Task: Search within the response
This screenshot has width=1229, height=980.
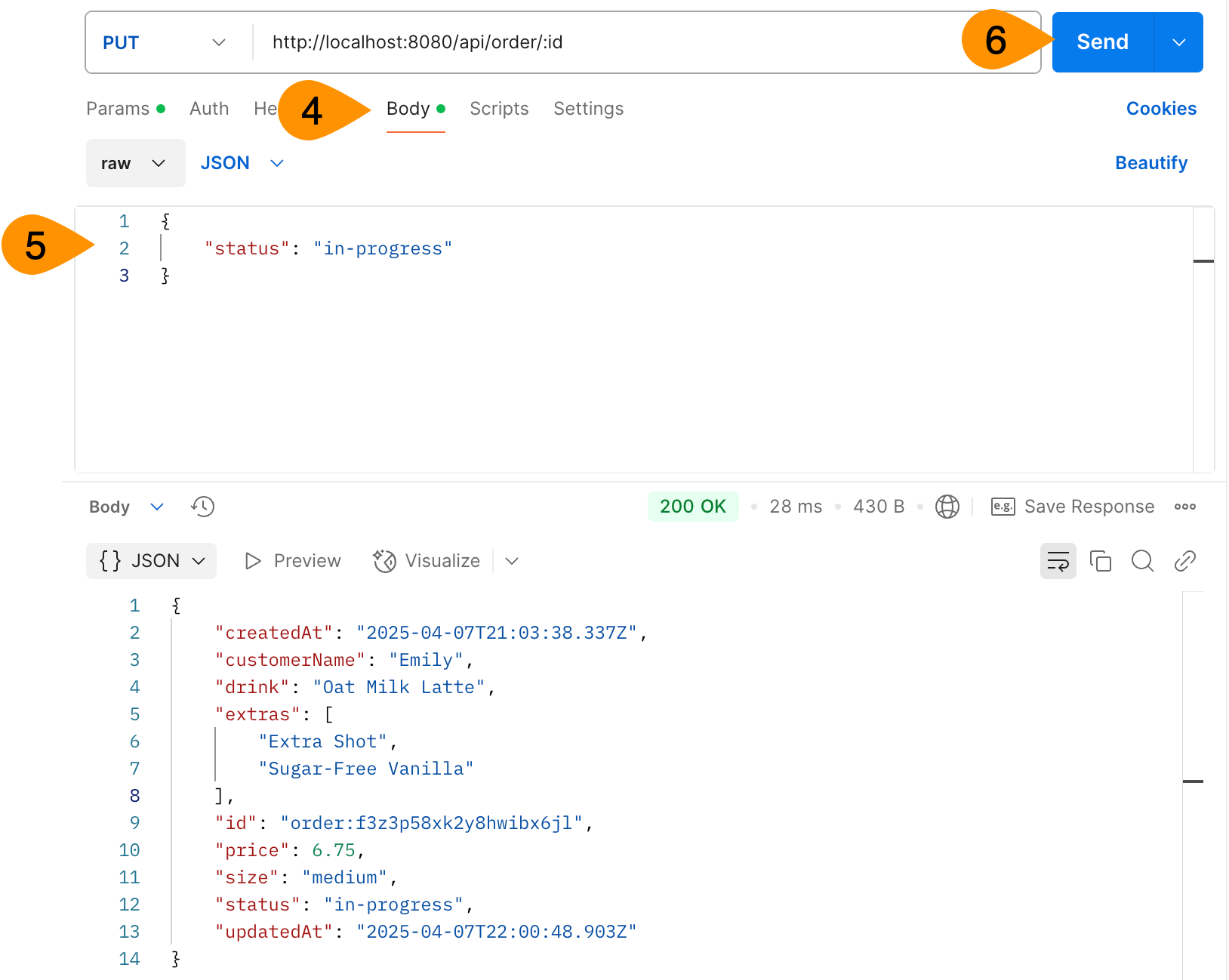Action: [x=1142, y=561]
